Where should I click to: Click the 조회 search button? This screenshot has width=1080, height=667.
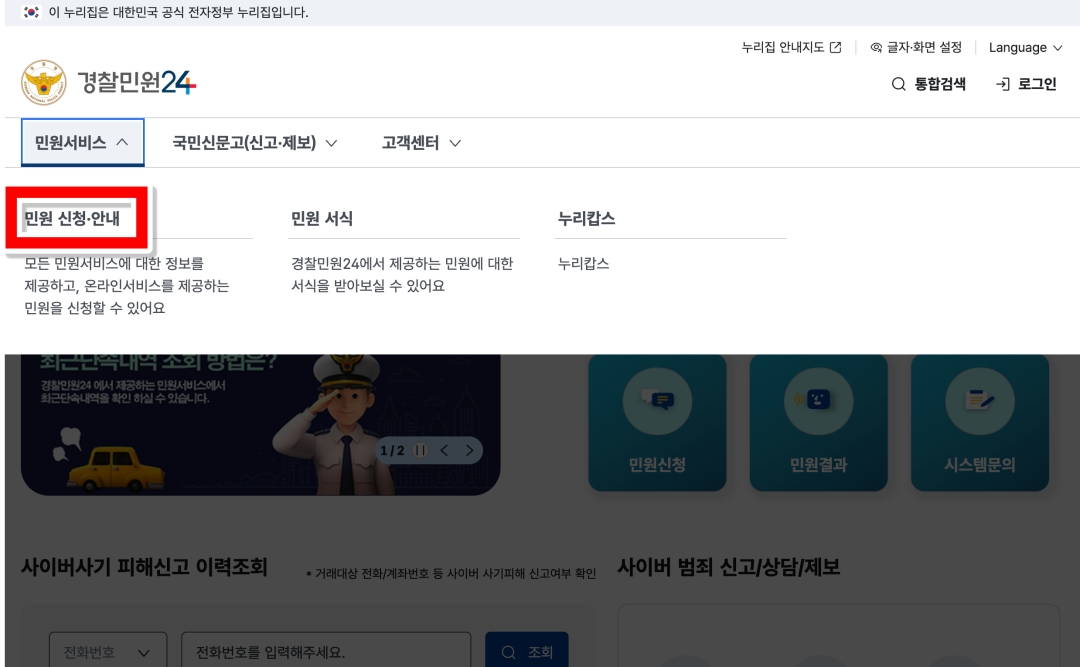527,652
